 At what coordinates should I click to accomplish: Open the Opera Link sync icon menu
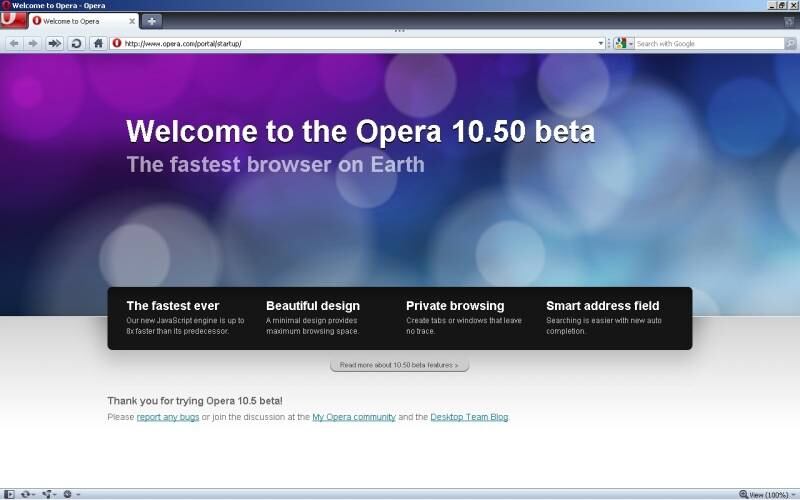point(27,494)
